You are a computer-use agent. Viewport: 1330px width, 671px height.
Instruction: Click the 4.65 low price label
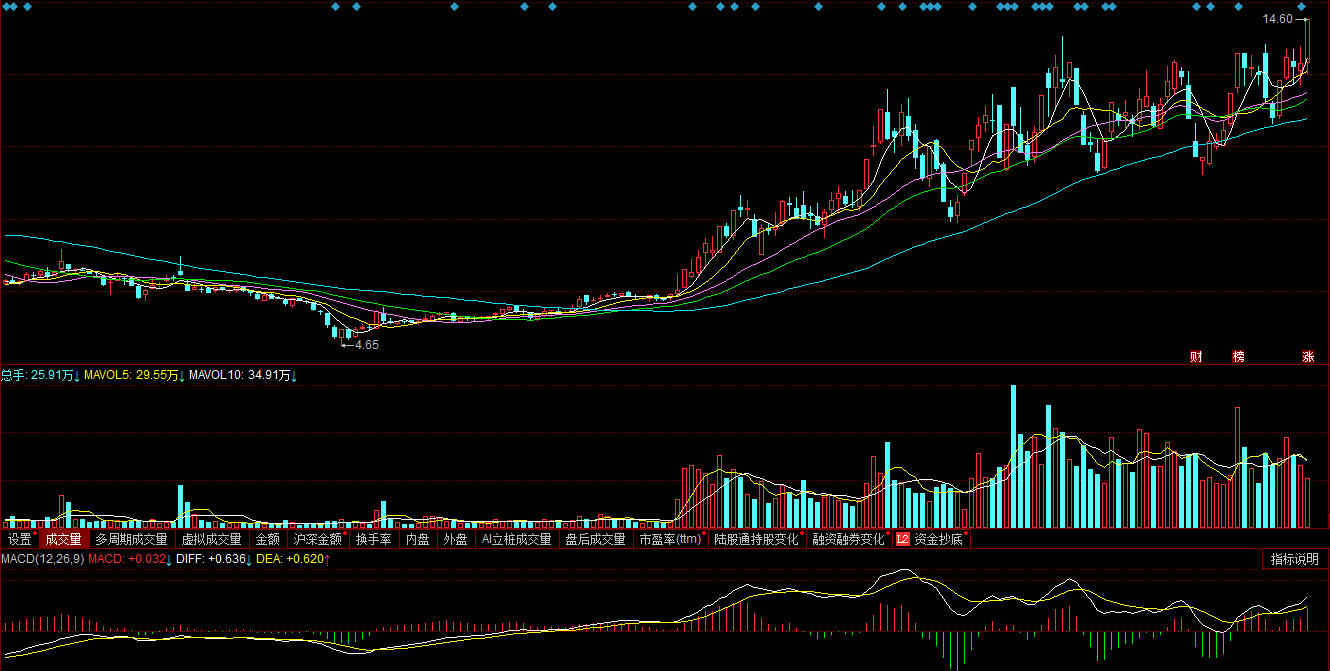point(367,345)
